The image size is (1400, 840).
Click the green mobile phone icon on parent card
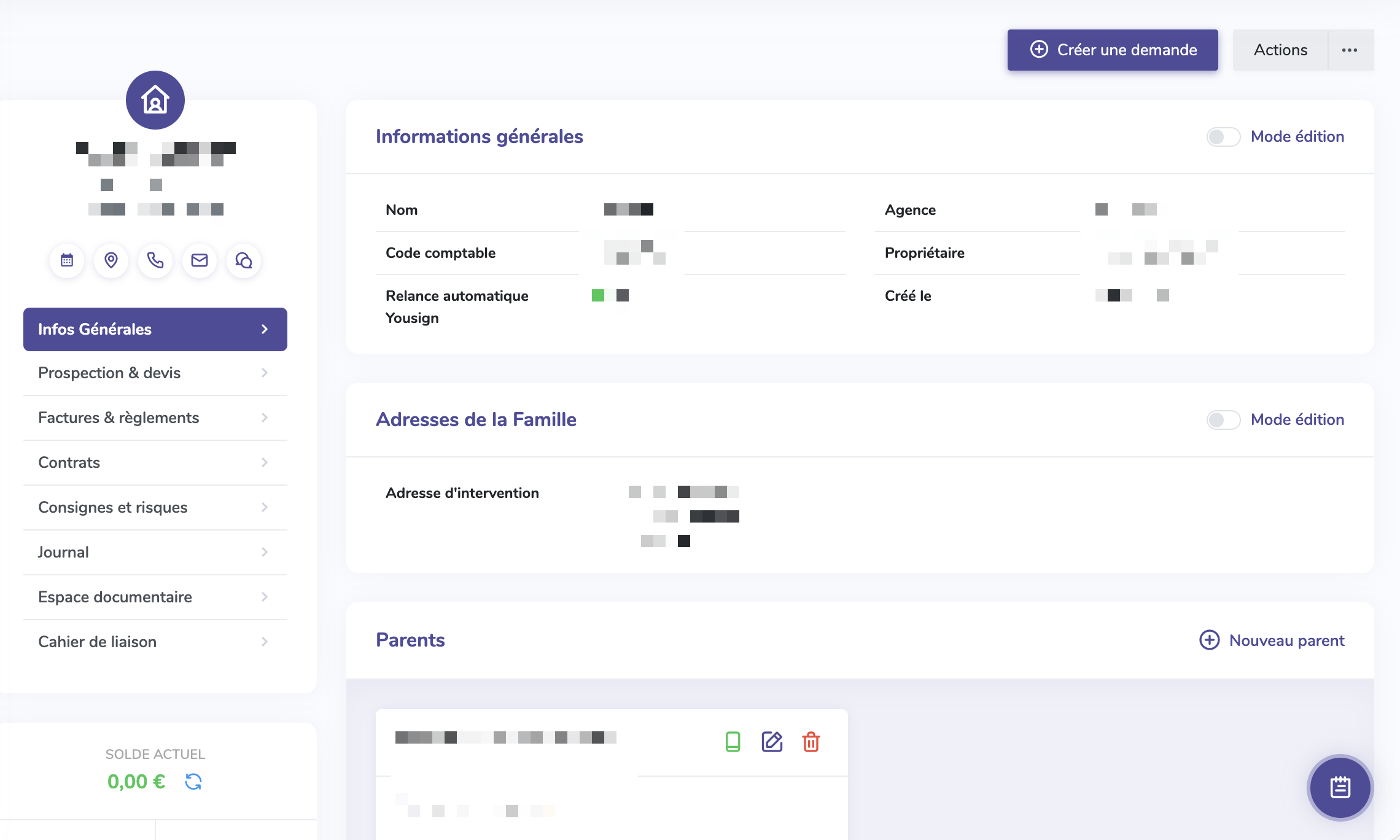click(x=733, y=742)
